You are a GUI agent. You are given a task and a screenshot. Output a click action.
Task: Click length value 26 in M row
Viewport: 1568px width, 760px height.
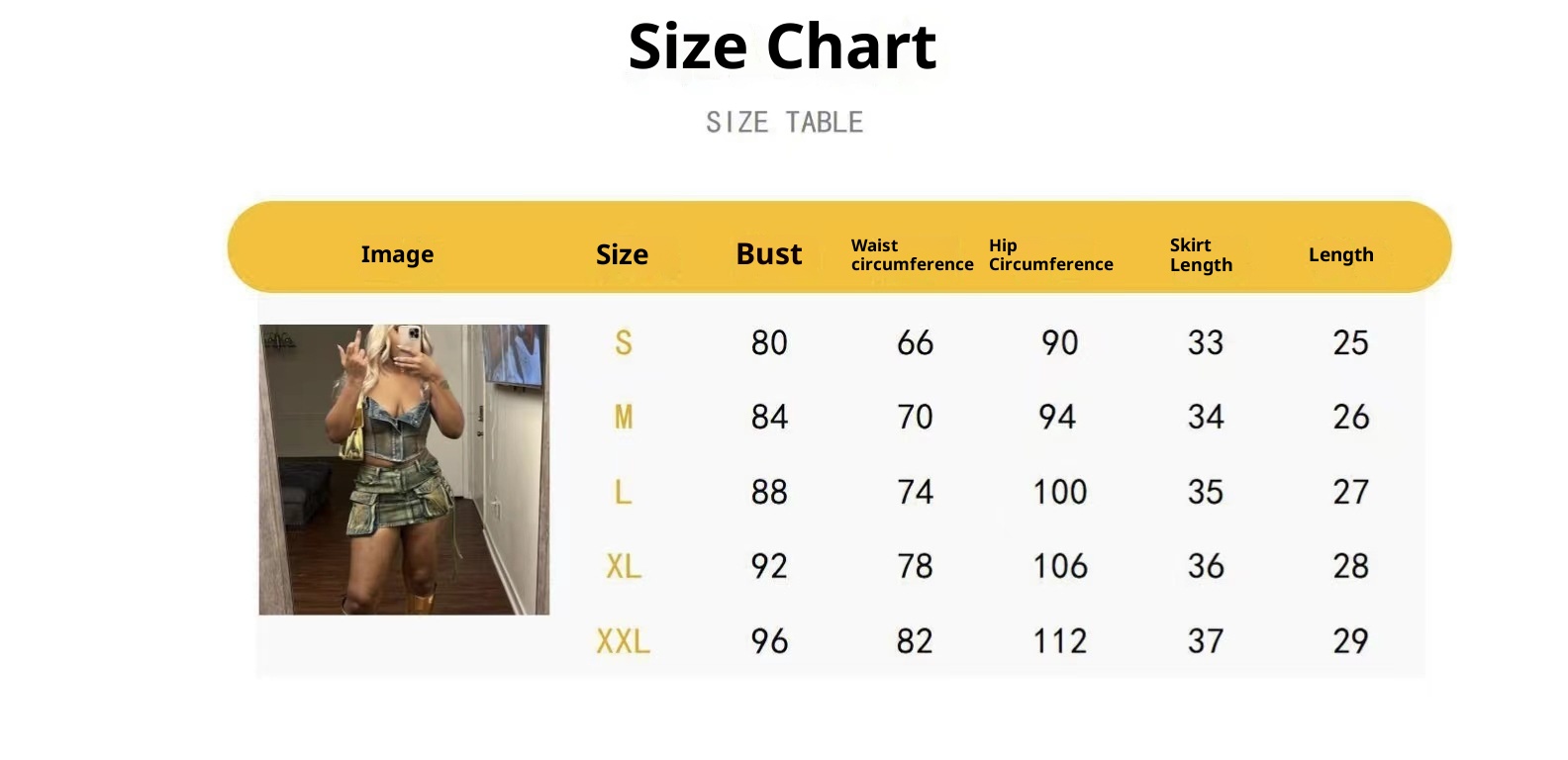(1350, 418)
